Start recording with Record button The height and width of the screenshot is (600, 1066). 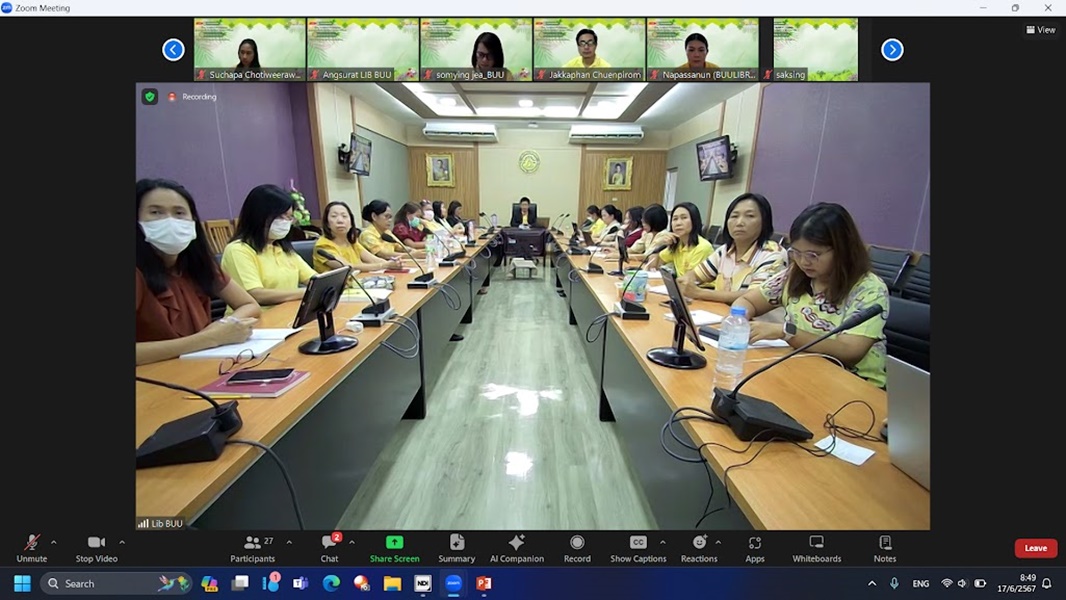(x=577, y=547)
